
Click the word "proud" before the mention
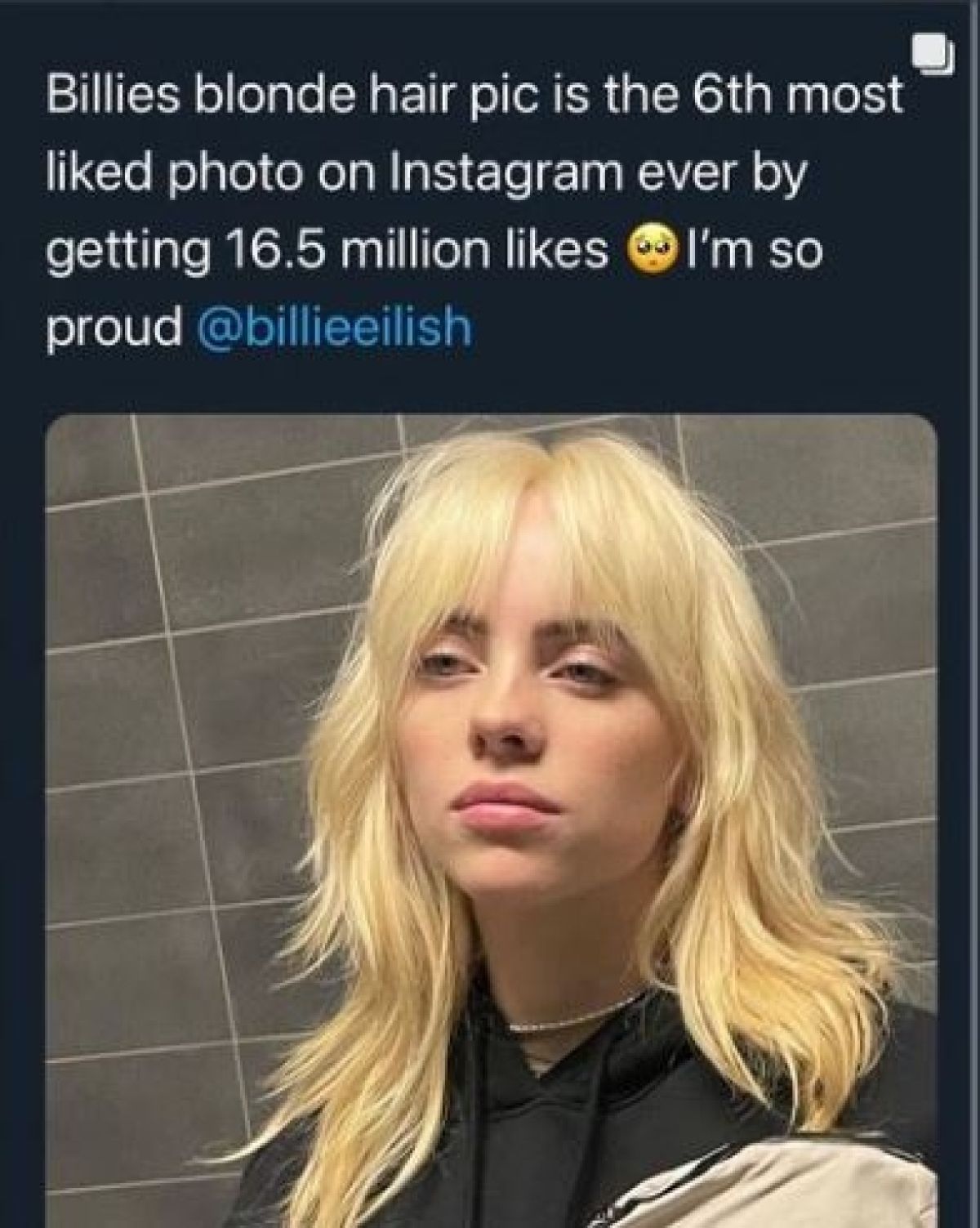[114, 328]
